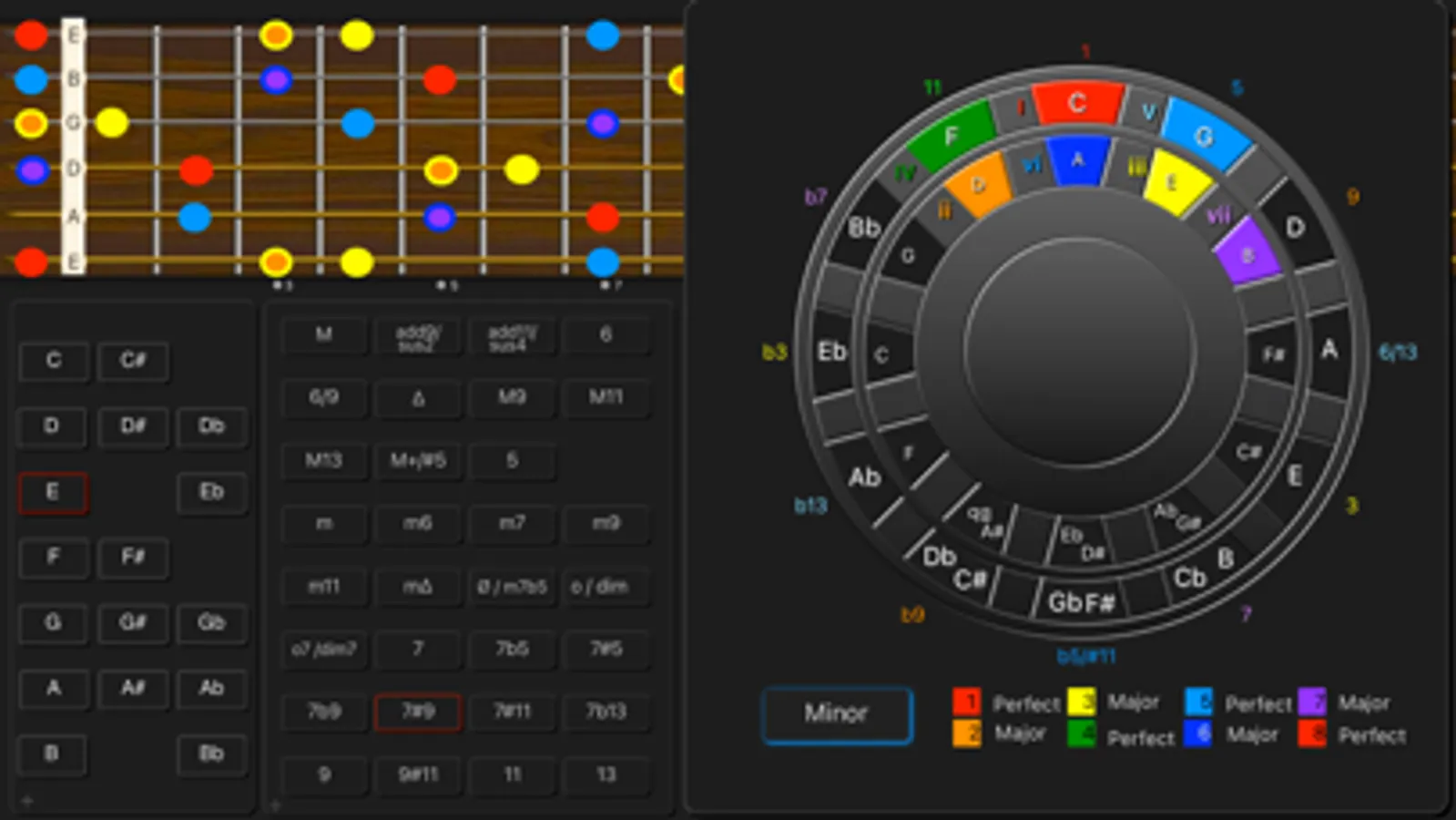Choose the 9#11 chord type

point(418,775)
